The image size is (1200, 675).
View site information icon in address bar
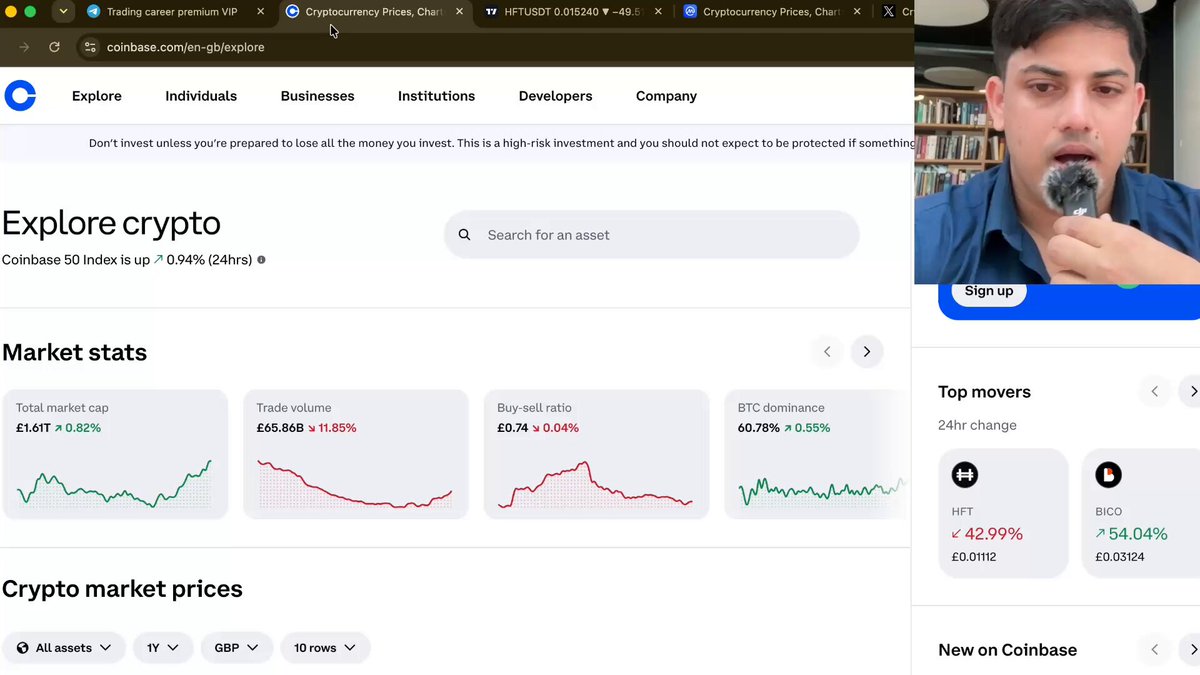coord(89,47)
